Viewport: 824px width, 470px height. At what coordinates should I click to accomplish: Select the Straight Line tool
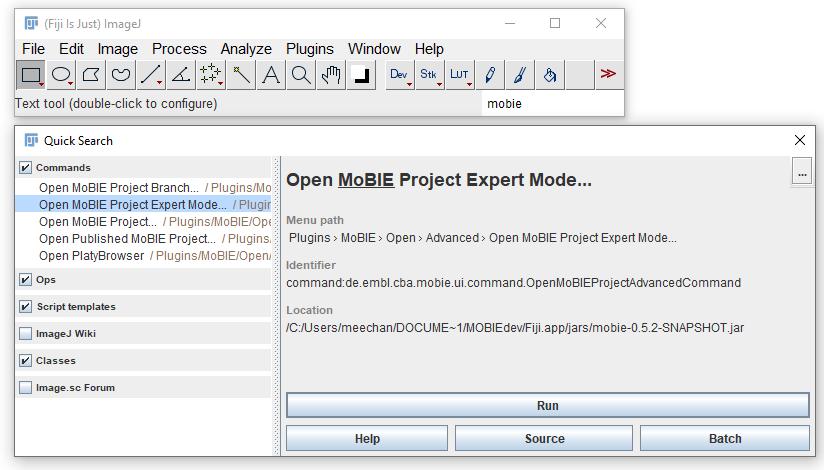[x=151, y=75]
